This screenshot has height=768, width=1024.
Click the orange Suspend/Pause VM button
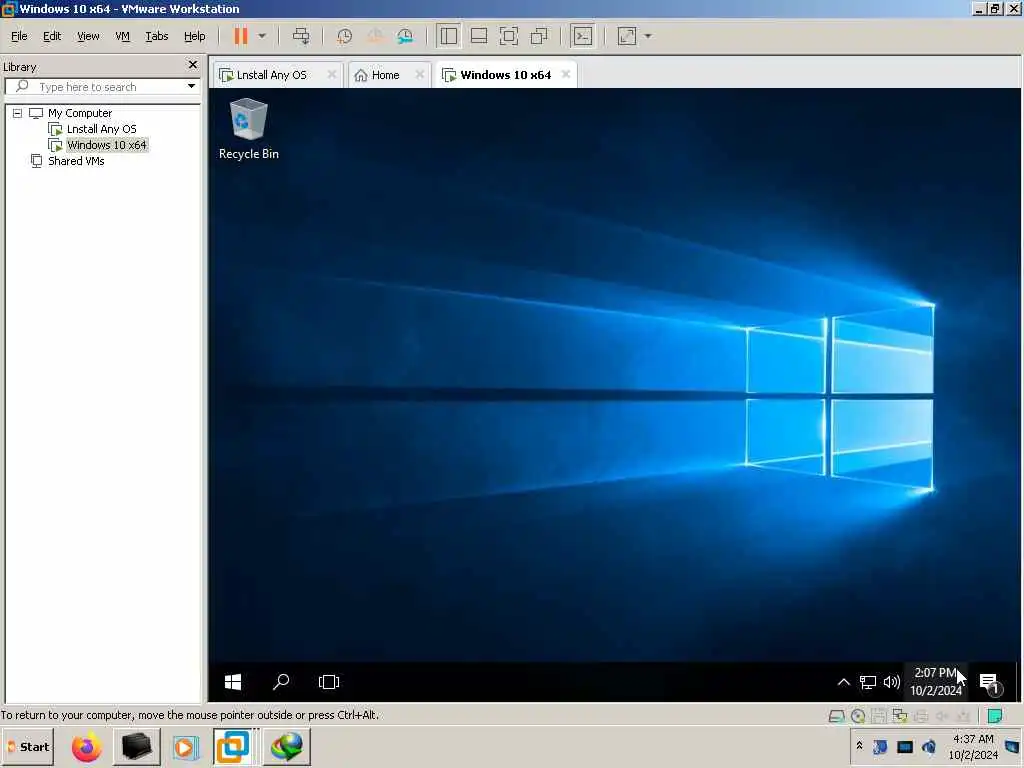(x=241, y=36)
